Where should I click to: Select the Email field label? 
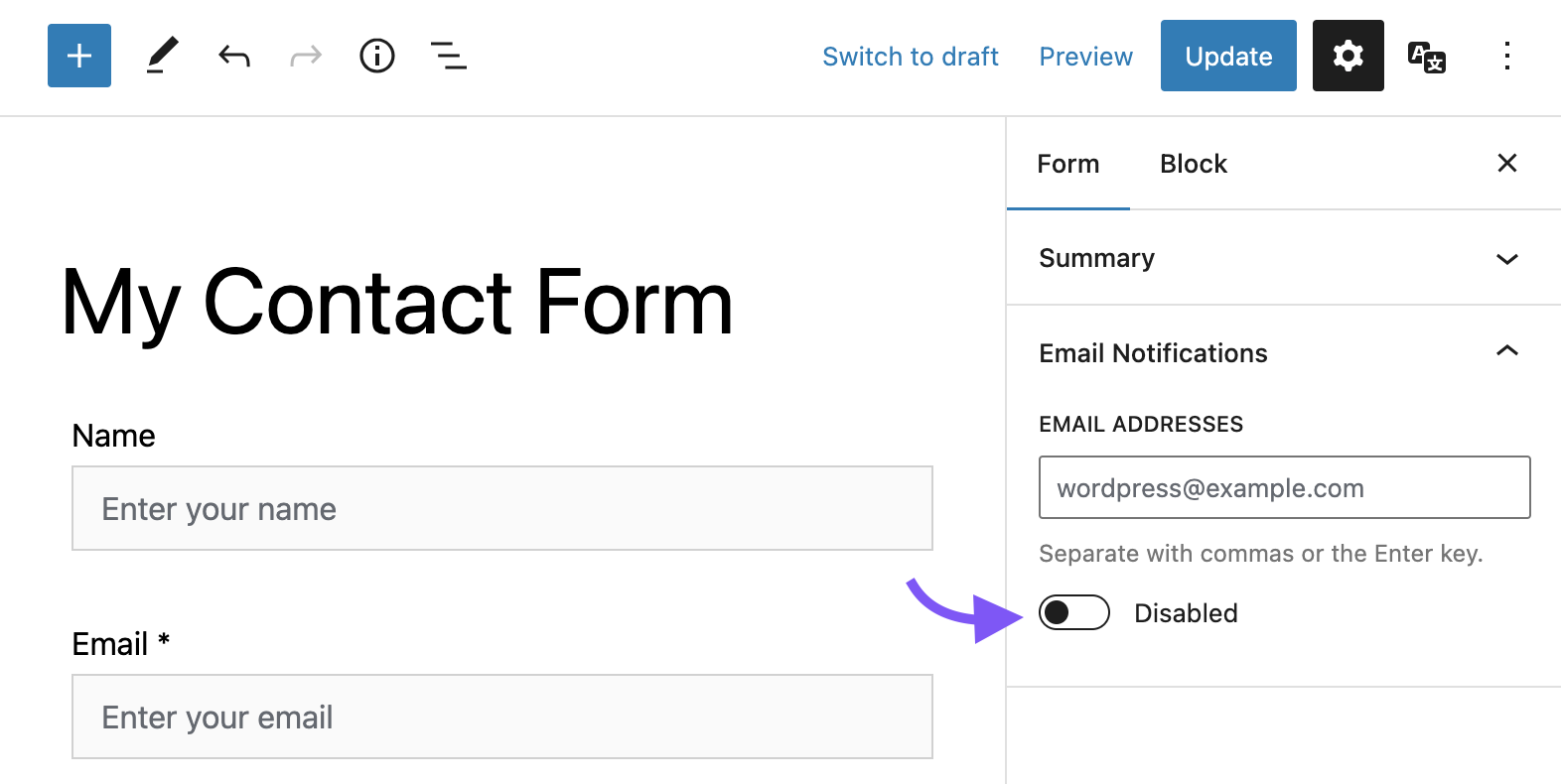(121, 644)
